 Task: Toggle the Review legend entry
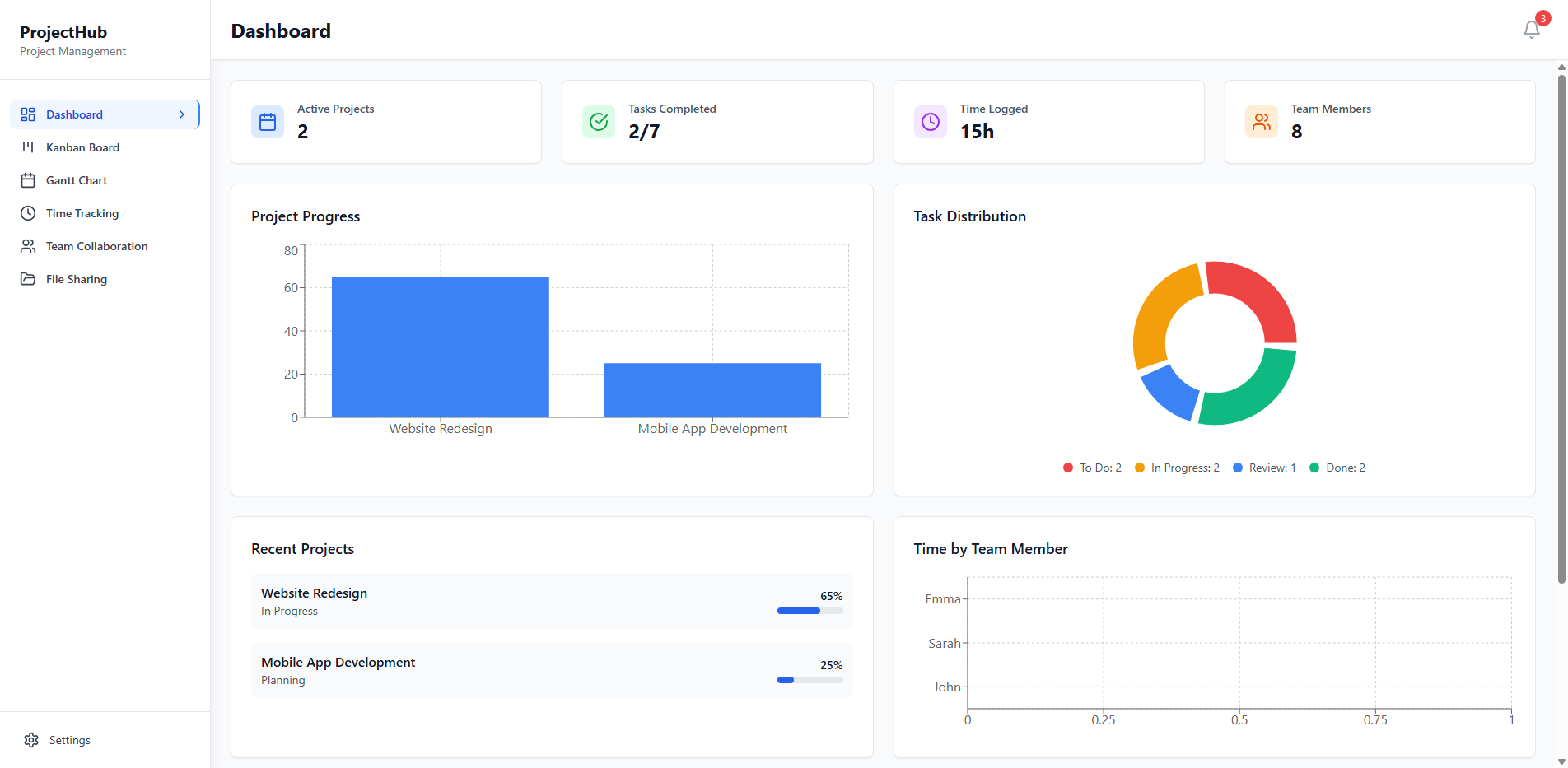(x=1265, y=467)
